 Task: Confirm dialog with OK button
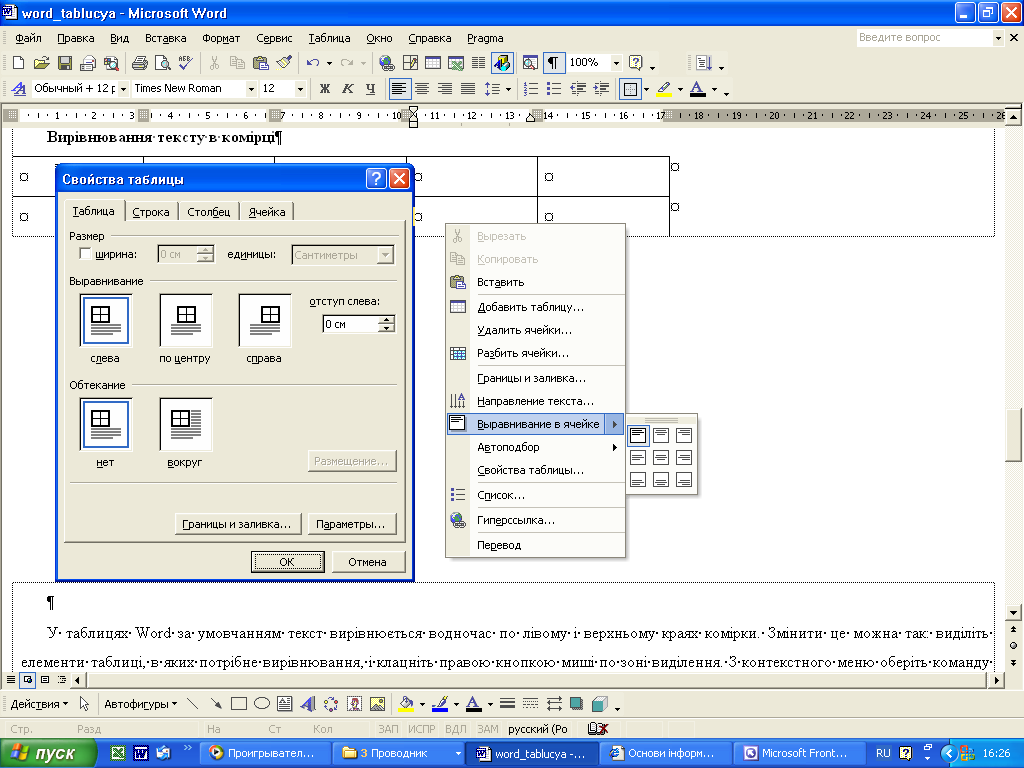coord(287,562)
